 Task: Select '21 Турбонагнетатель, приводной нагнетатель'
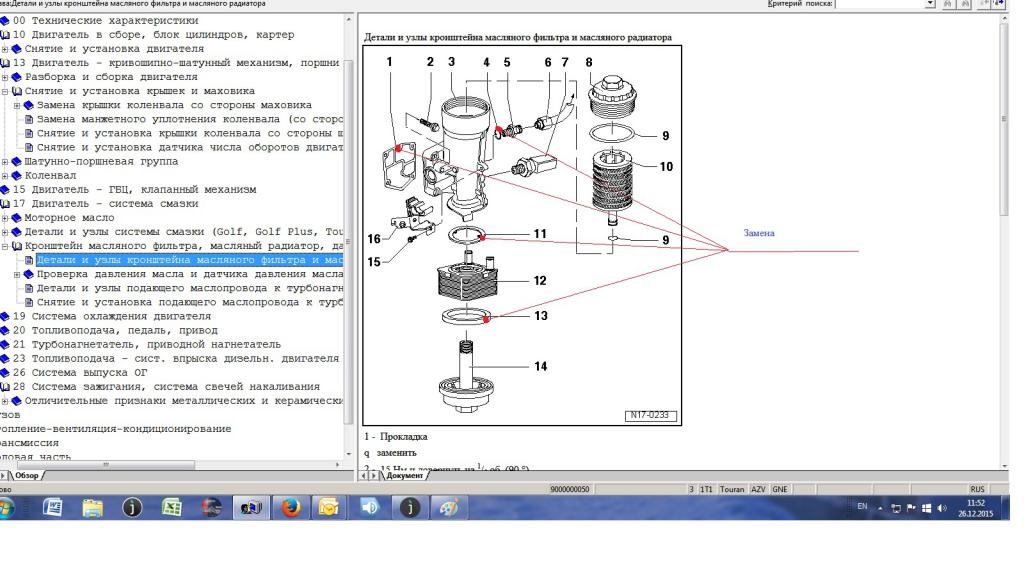[146, 345]
